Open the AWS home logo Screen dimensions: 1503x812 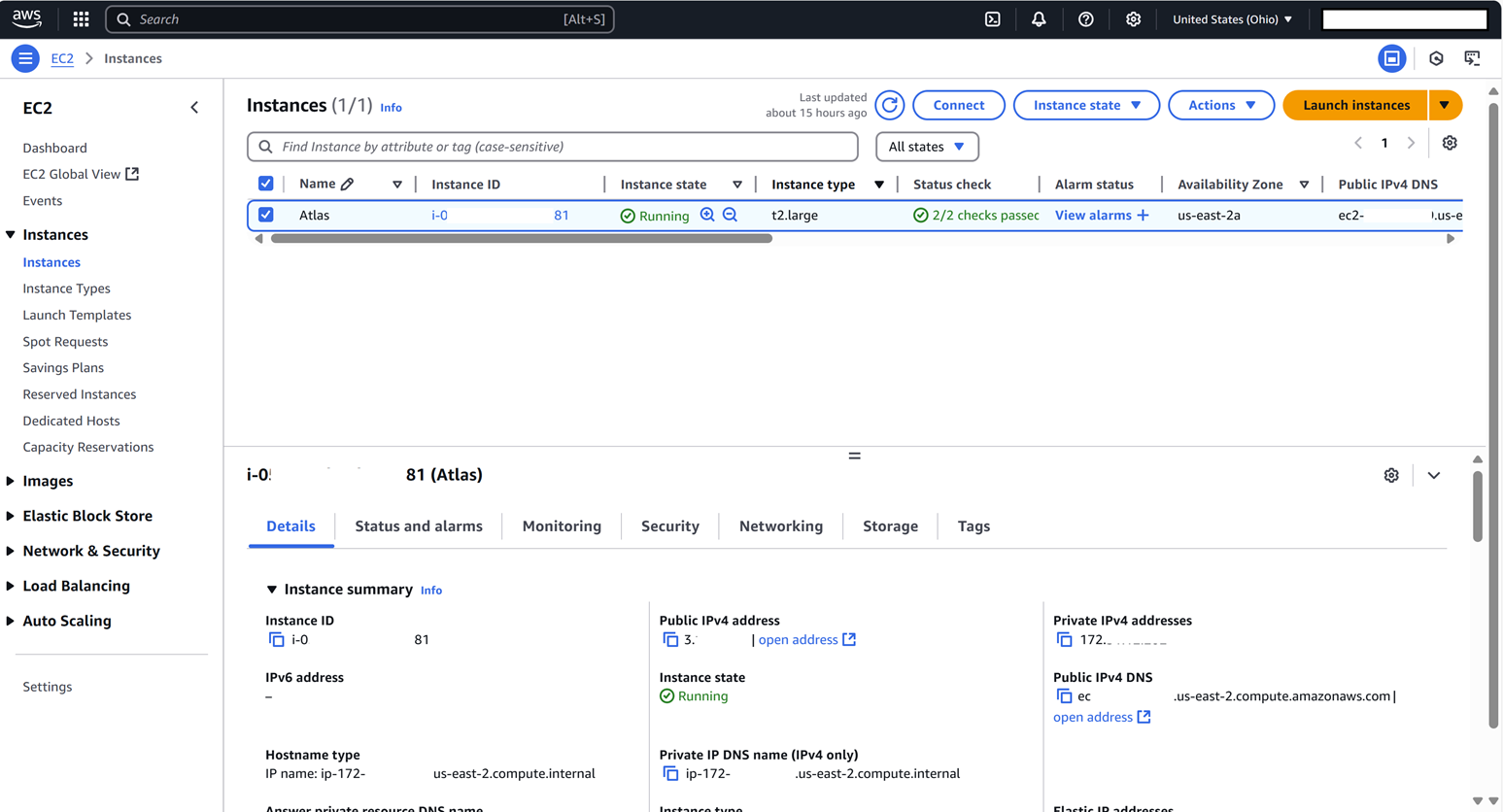click(26, 18)
